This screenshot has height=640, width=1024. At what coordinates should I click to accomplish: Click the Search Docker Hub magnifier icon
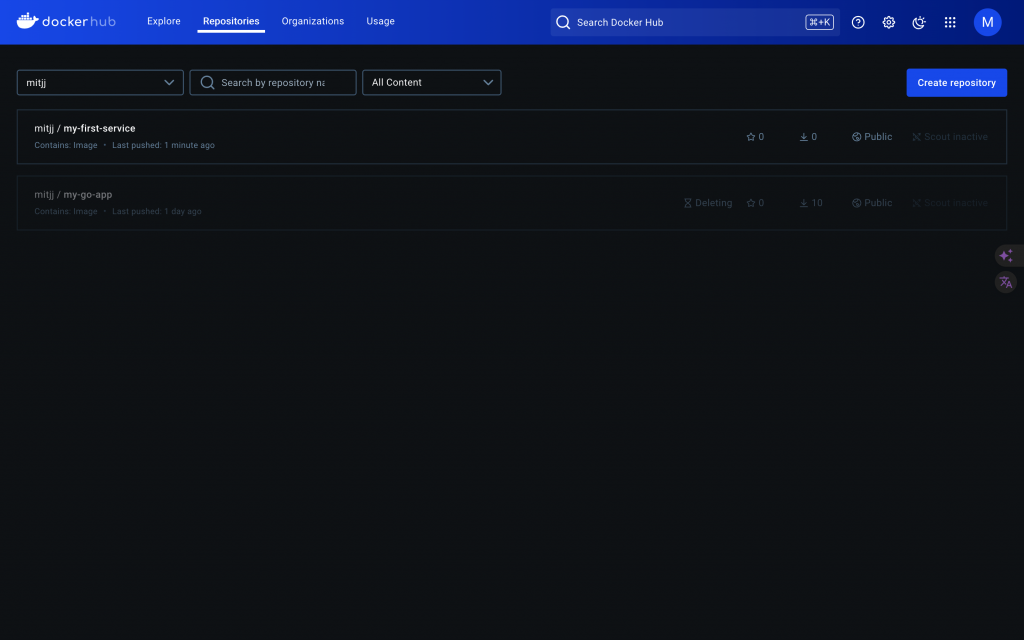563,22
